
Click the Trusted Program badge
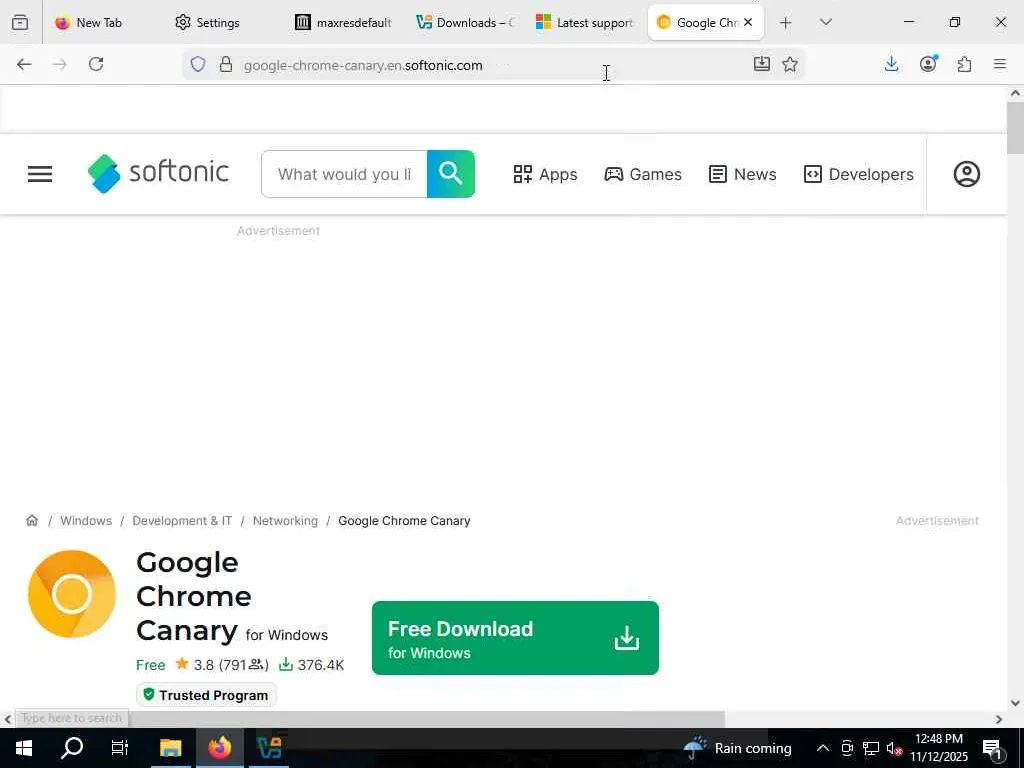tap(206, 695)
